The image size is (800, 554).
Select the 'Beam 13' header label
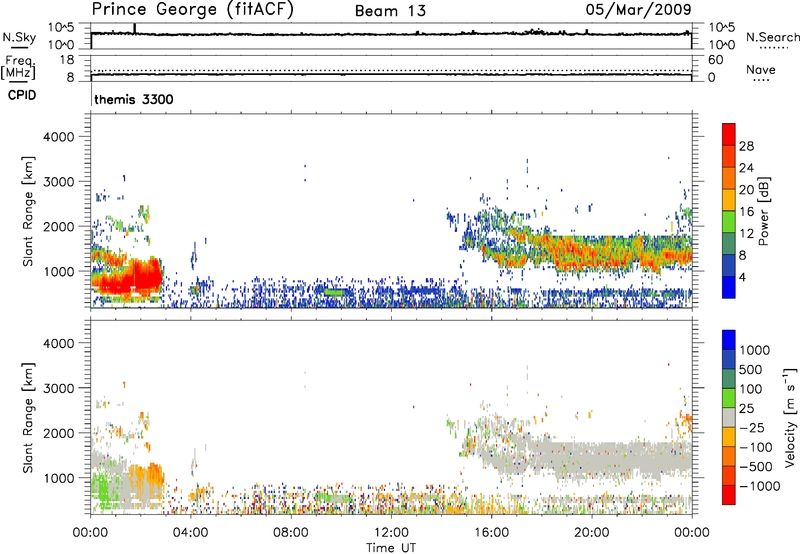tap(390, 11)
